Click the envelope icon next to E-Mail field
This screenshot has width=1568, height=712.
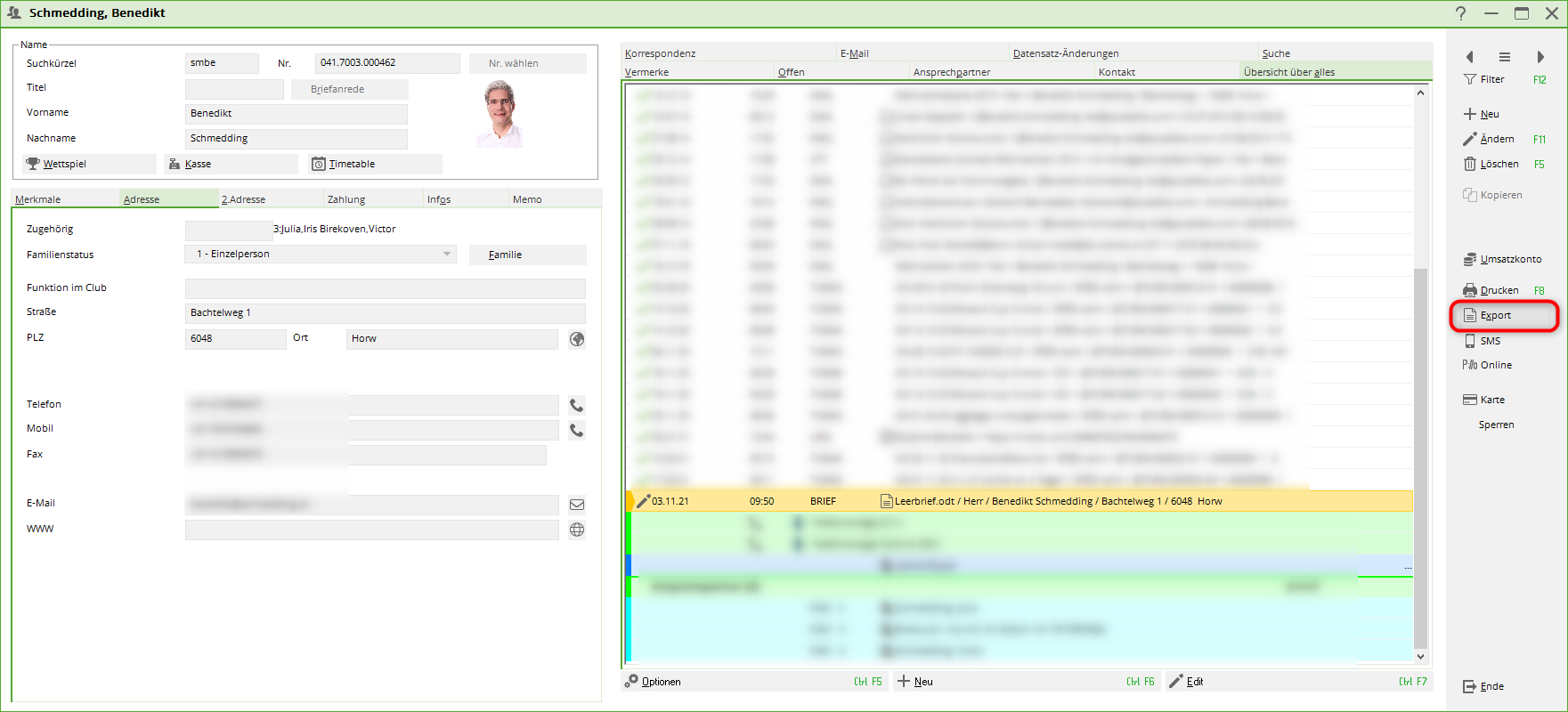click(577, 505)
